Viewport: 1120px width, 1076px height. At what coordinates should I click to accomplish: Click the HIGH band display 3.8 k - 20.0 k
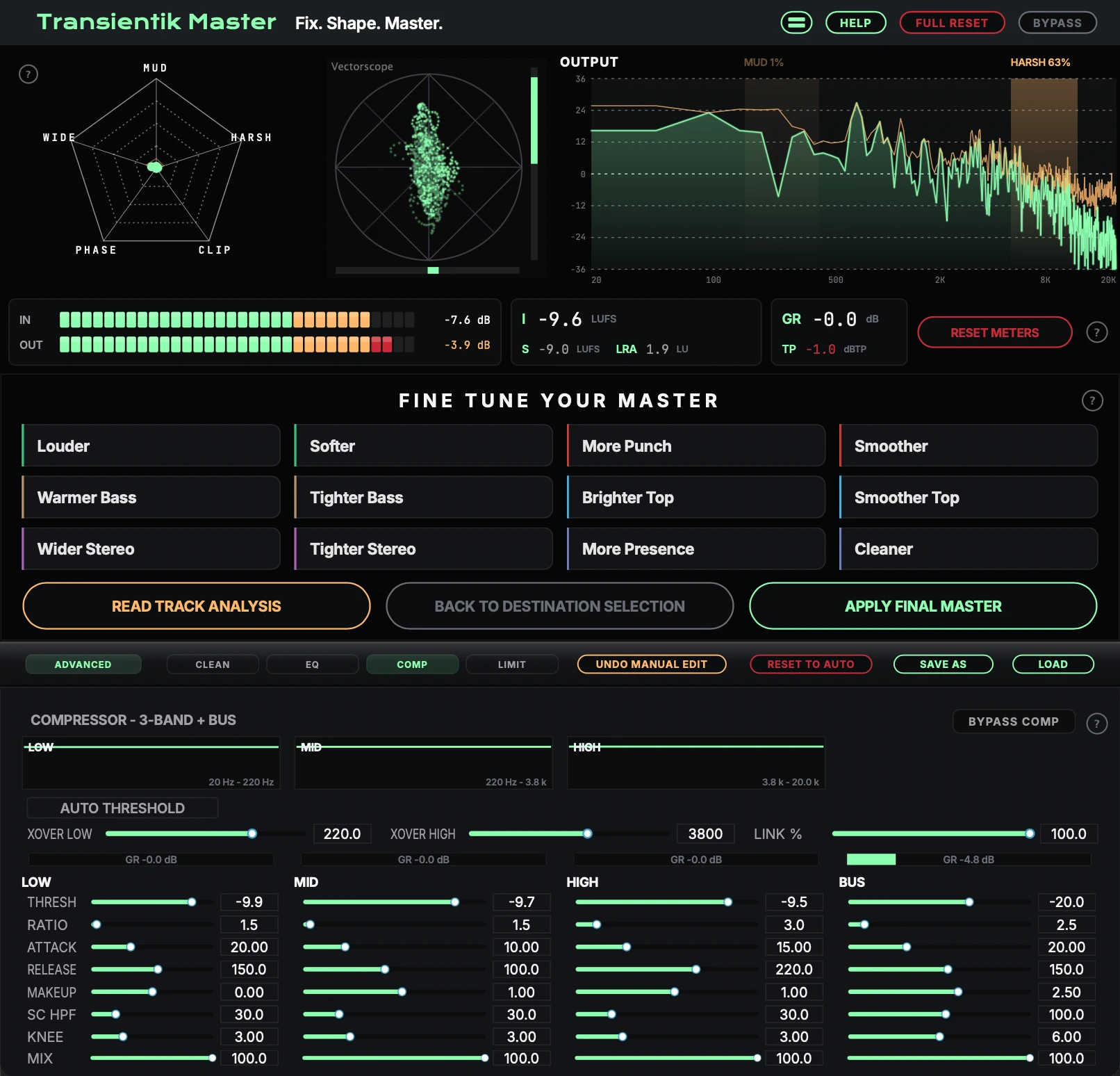695,763
